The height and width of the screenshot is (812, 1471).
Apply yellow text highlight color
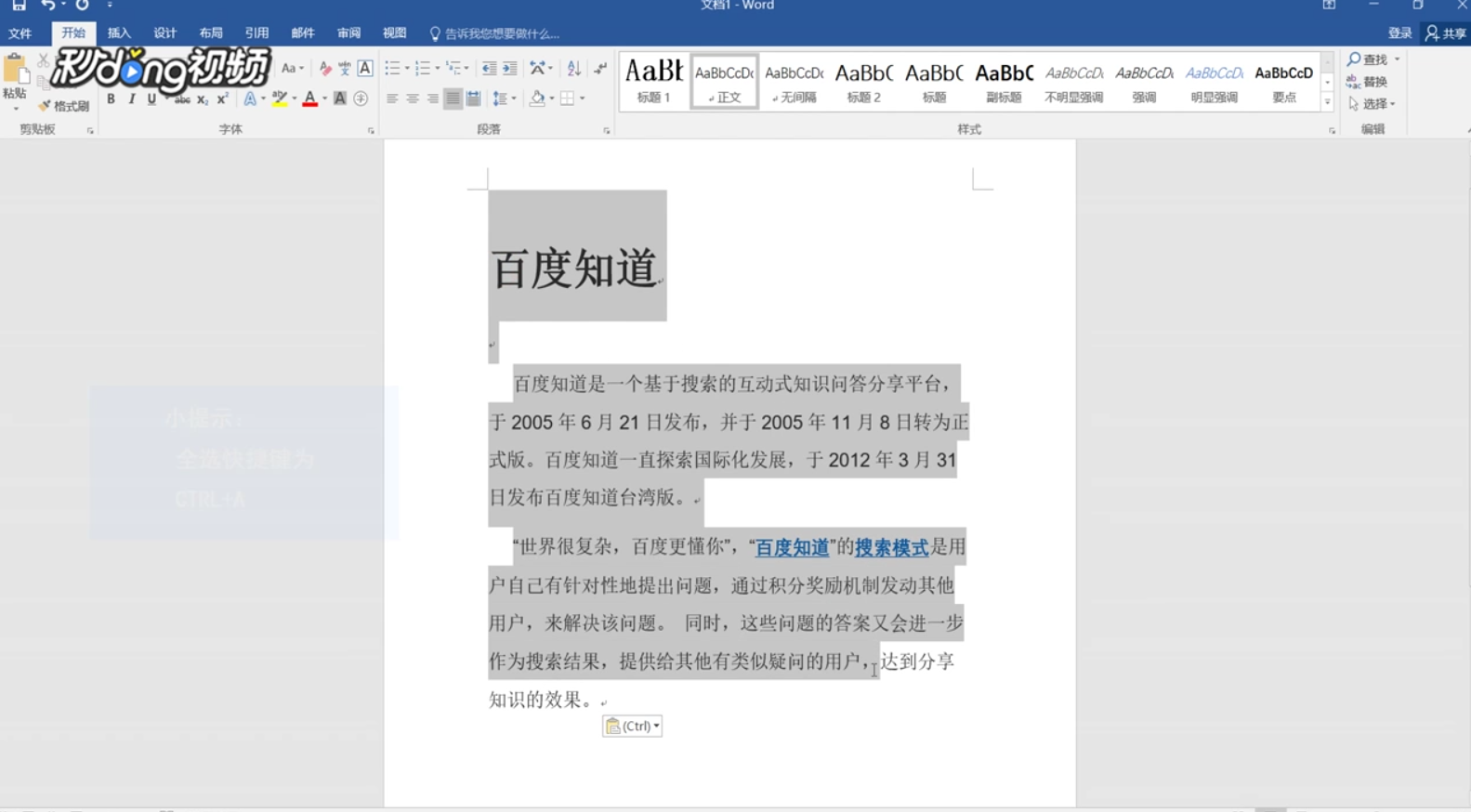click(280, 98)
